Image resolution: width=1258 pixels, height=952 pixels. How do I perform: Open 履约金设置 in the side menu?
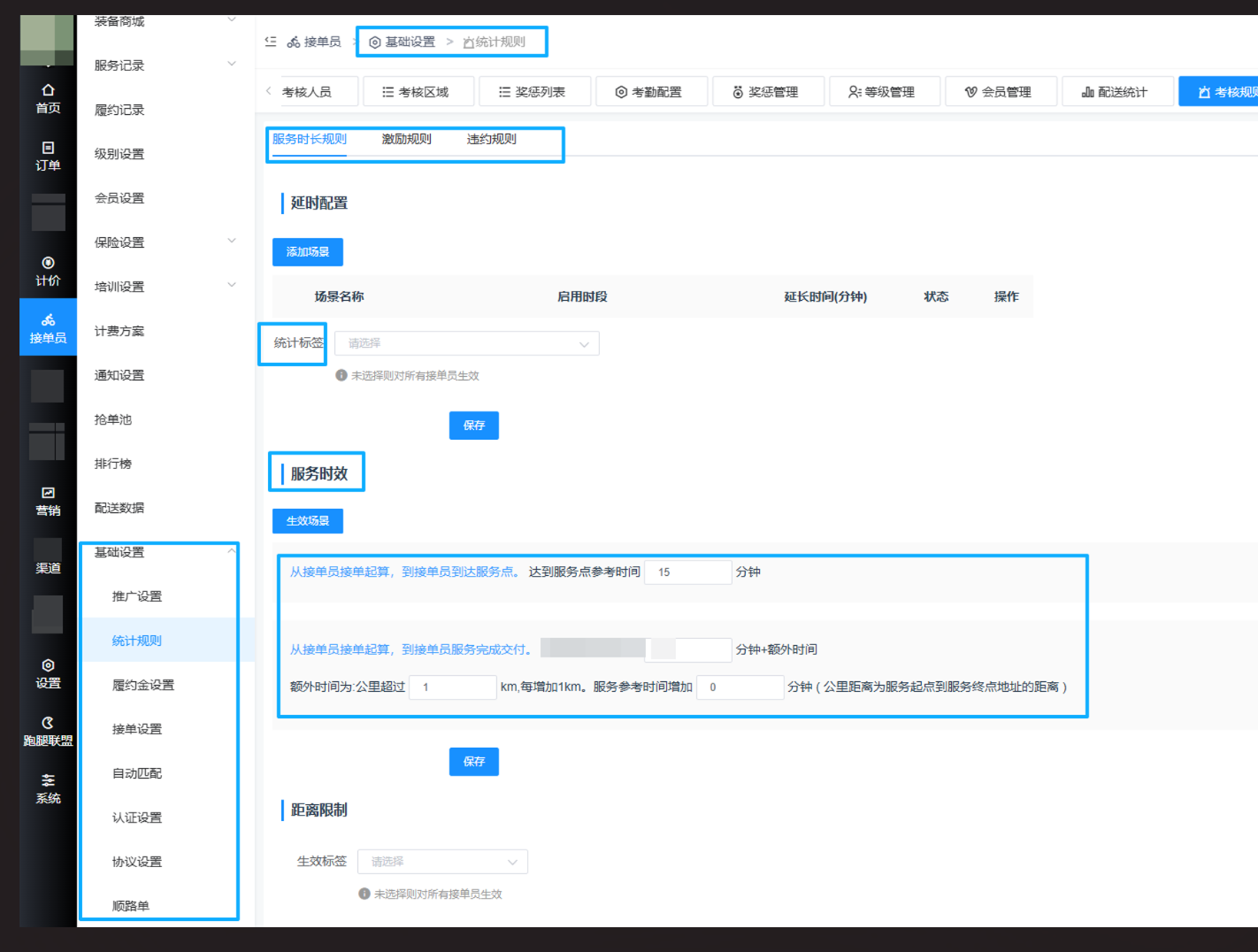(143, 685)
